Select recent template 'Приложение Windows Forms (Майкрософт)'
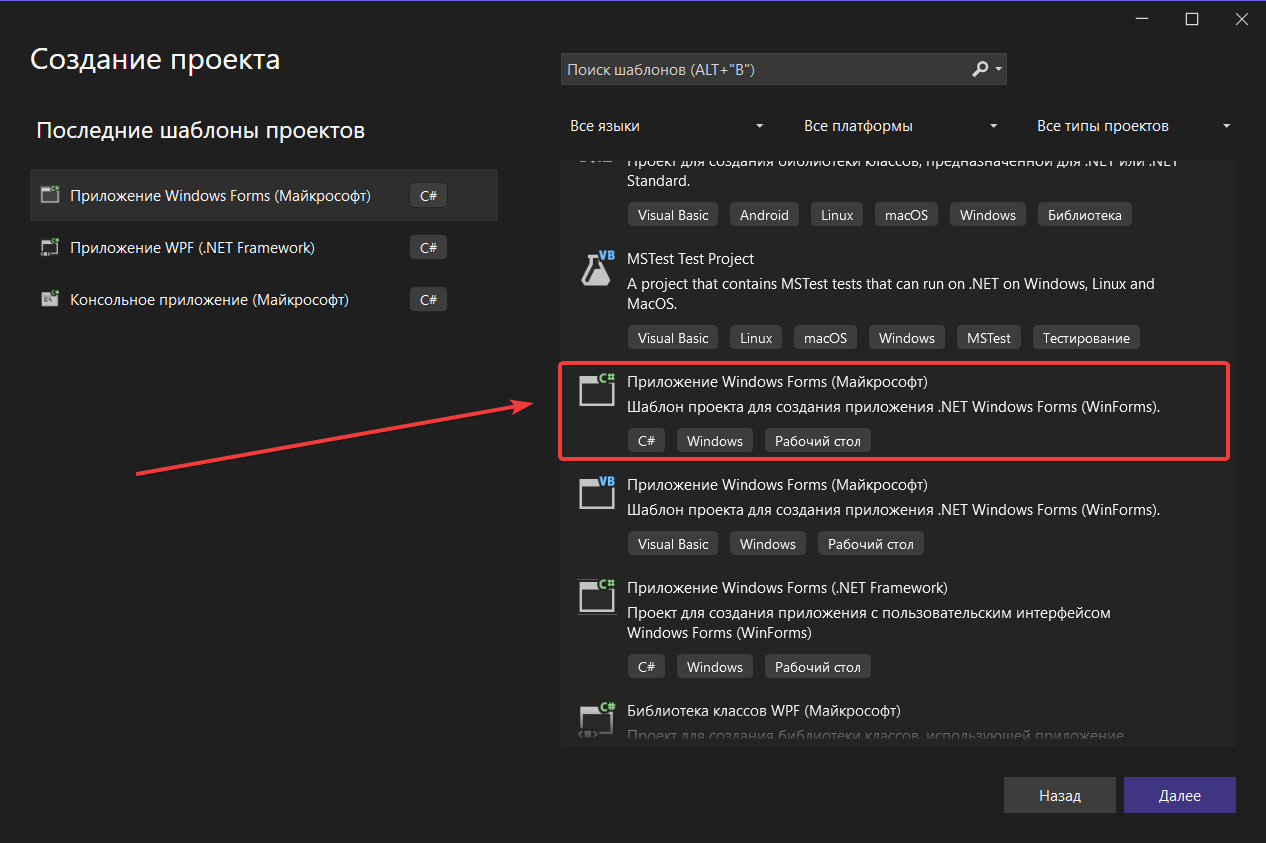1266x843 pixels. [x=264, y=195]
